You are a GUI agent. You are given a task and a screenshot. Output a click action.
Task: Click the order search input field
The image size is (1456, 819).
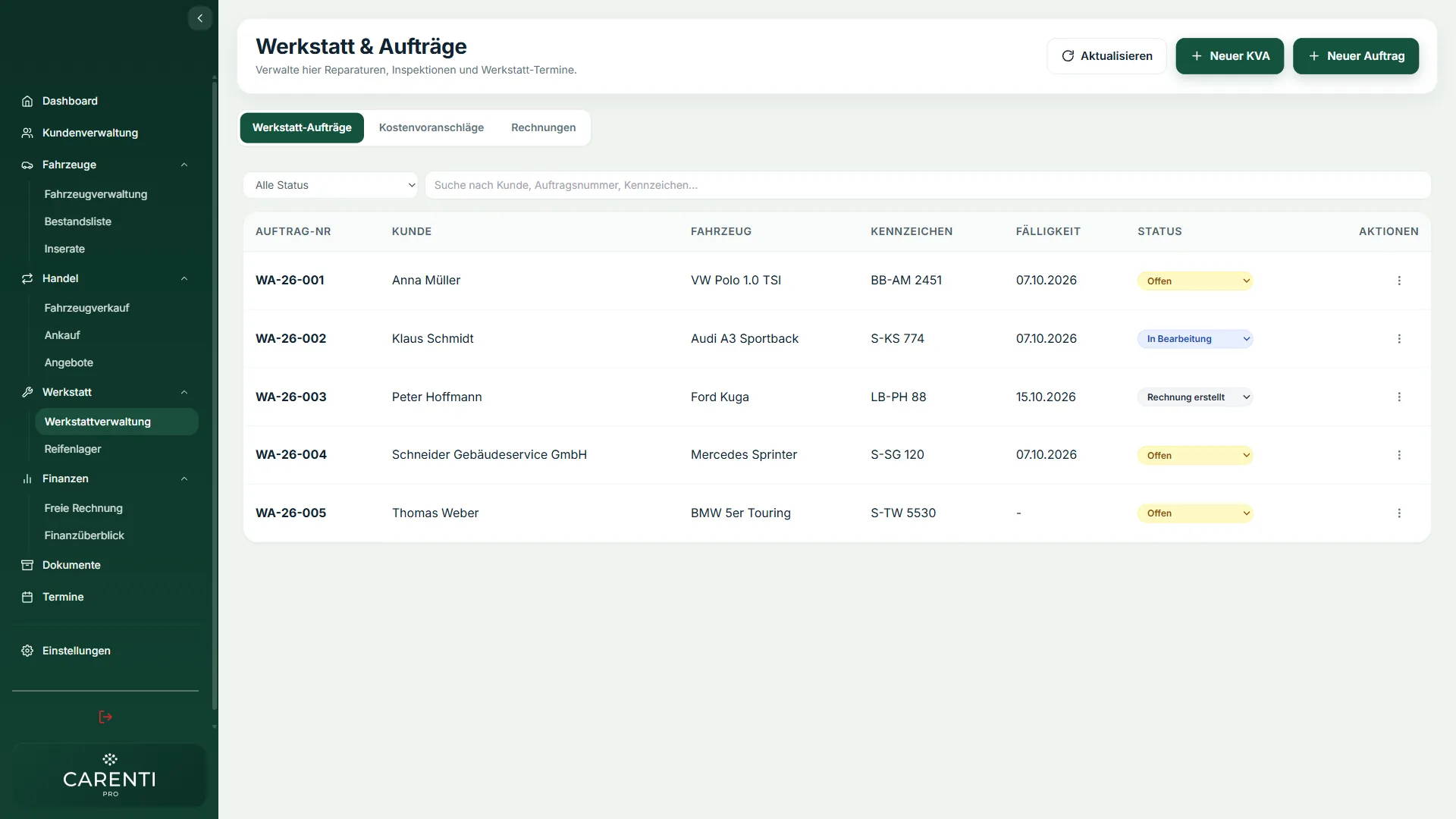[928, 185]
